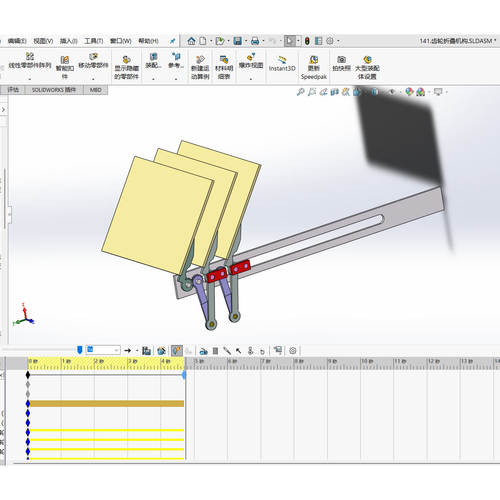Switch to the 评估 tab
The height and width of the screenshot is (500, 500).
13,90
